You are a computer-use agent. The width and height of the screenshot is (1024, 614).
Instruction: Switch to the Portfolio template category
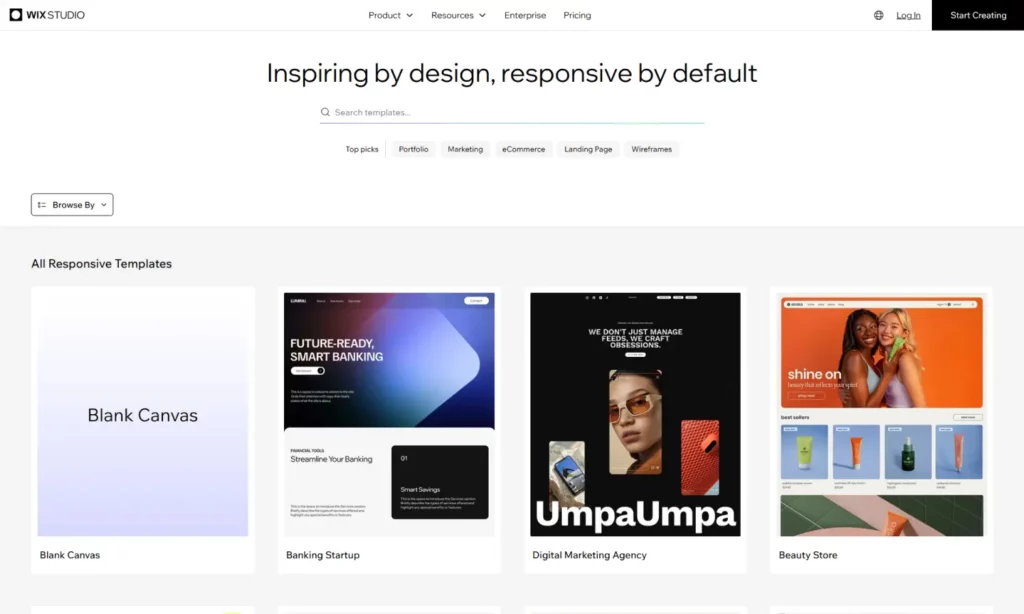click(x=412, y=148)
